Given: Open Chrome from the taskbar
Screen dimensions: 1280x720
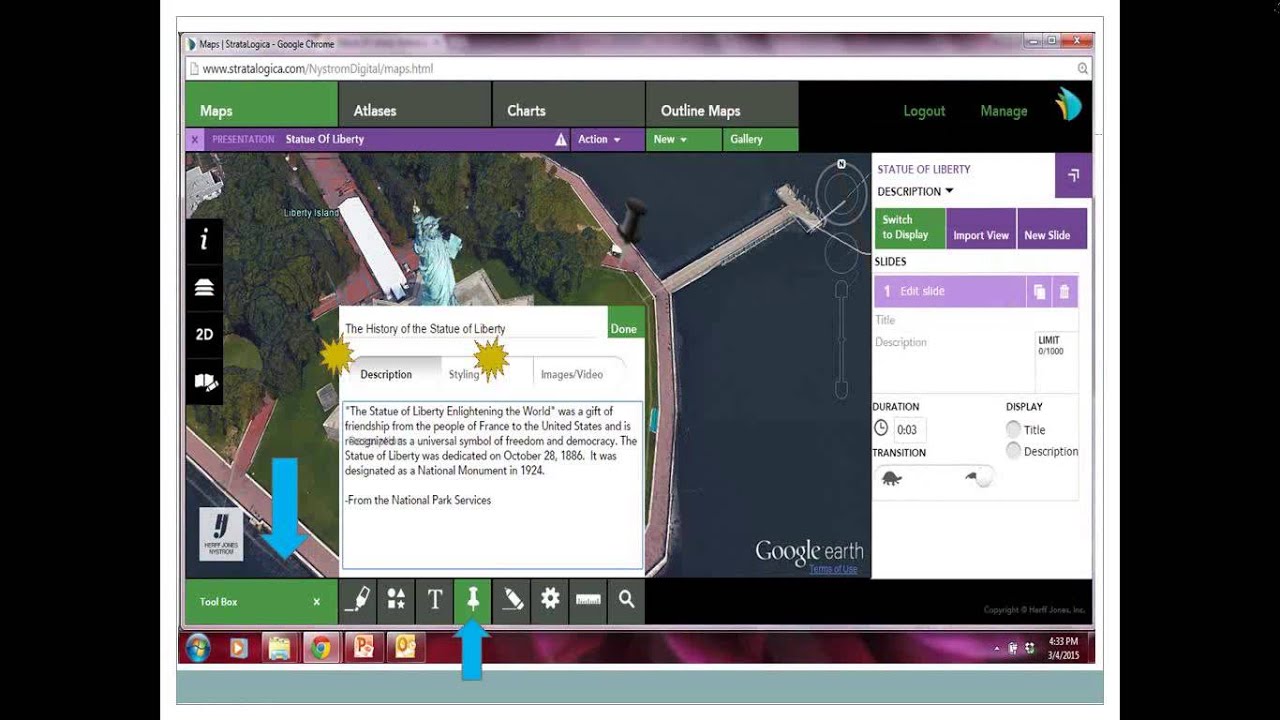Looking at the screenshot, I should [320, 648].
